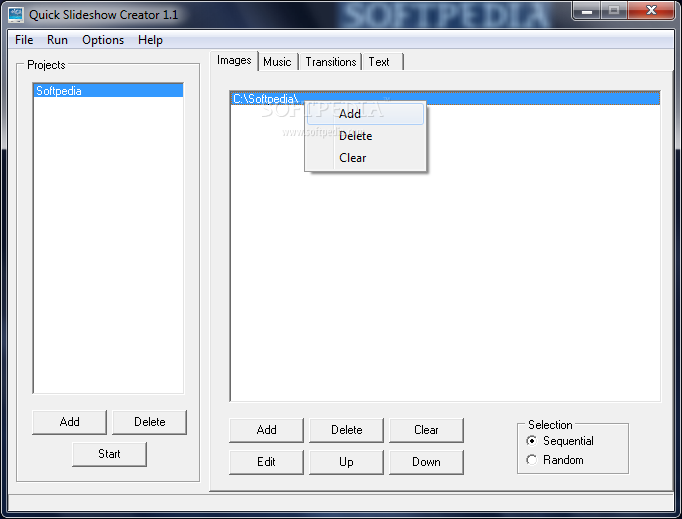Click Add button under Projects
Image resolution: width=682 pixels, height=519 pixels.
(70, 422)
